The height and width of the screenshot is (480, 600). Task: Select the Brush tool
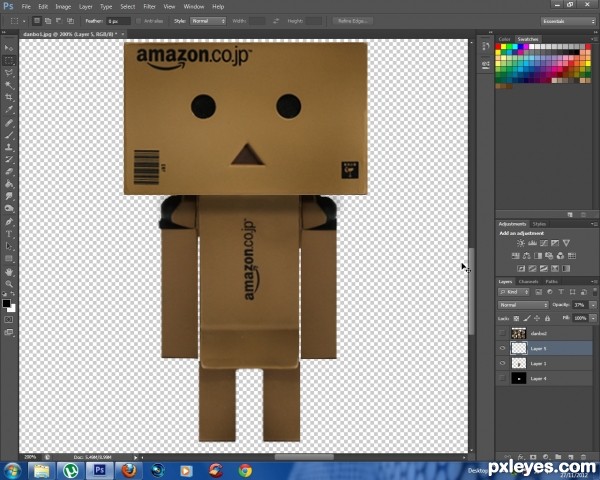click(x=9, y=135)
